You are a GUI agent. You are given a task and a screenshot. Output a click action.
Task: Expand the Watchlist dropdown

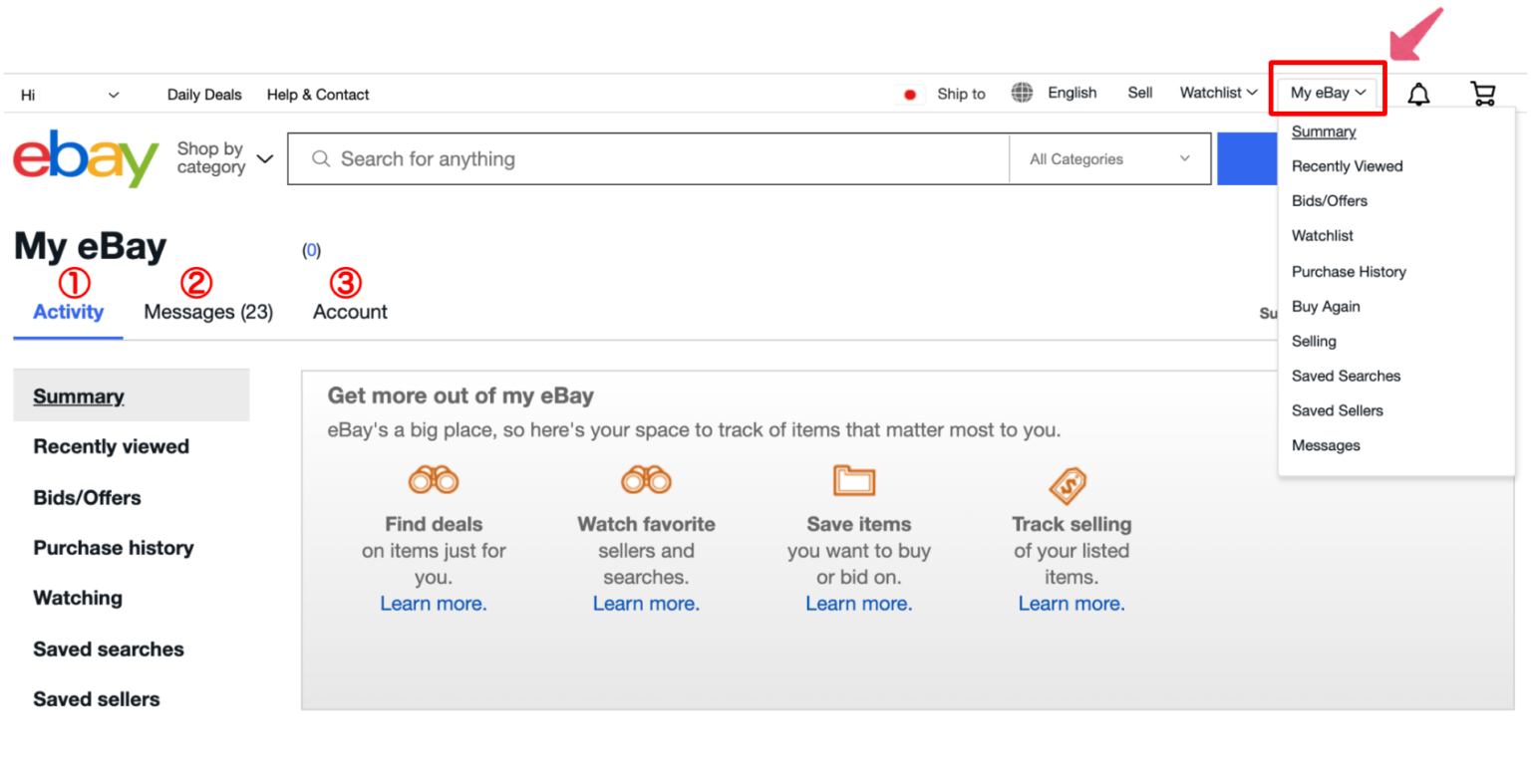click(1217, 93)
